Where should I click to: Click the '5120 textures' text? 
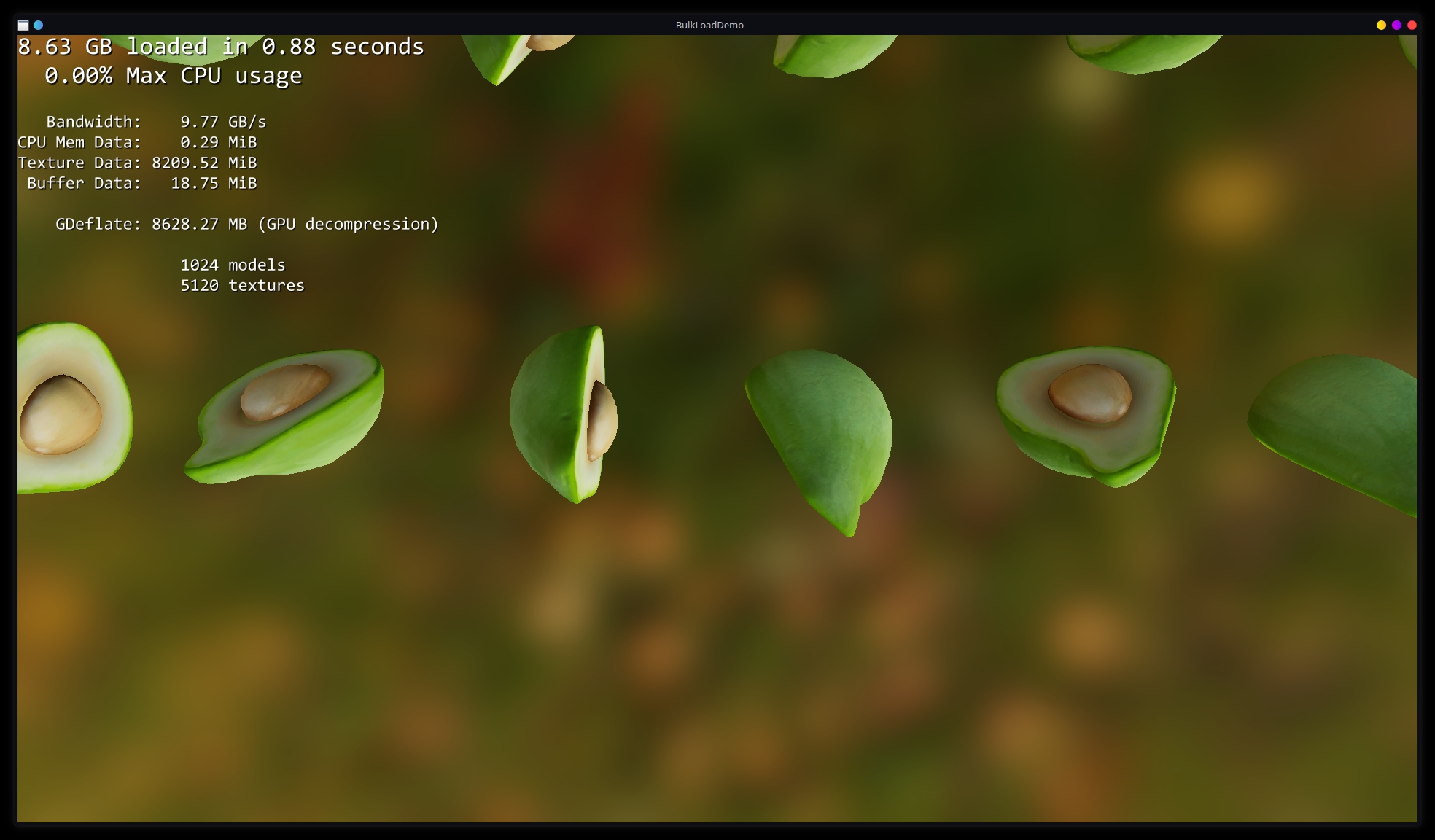(242, 285)
